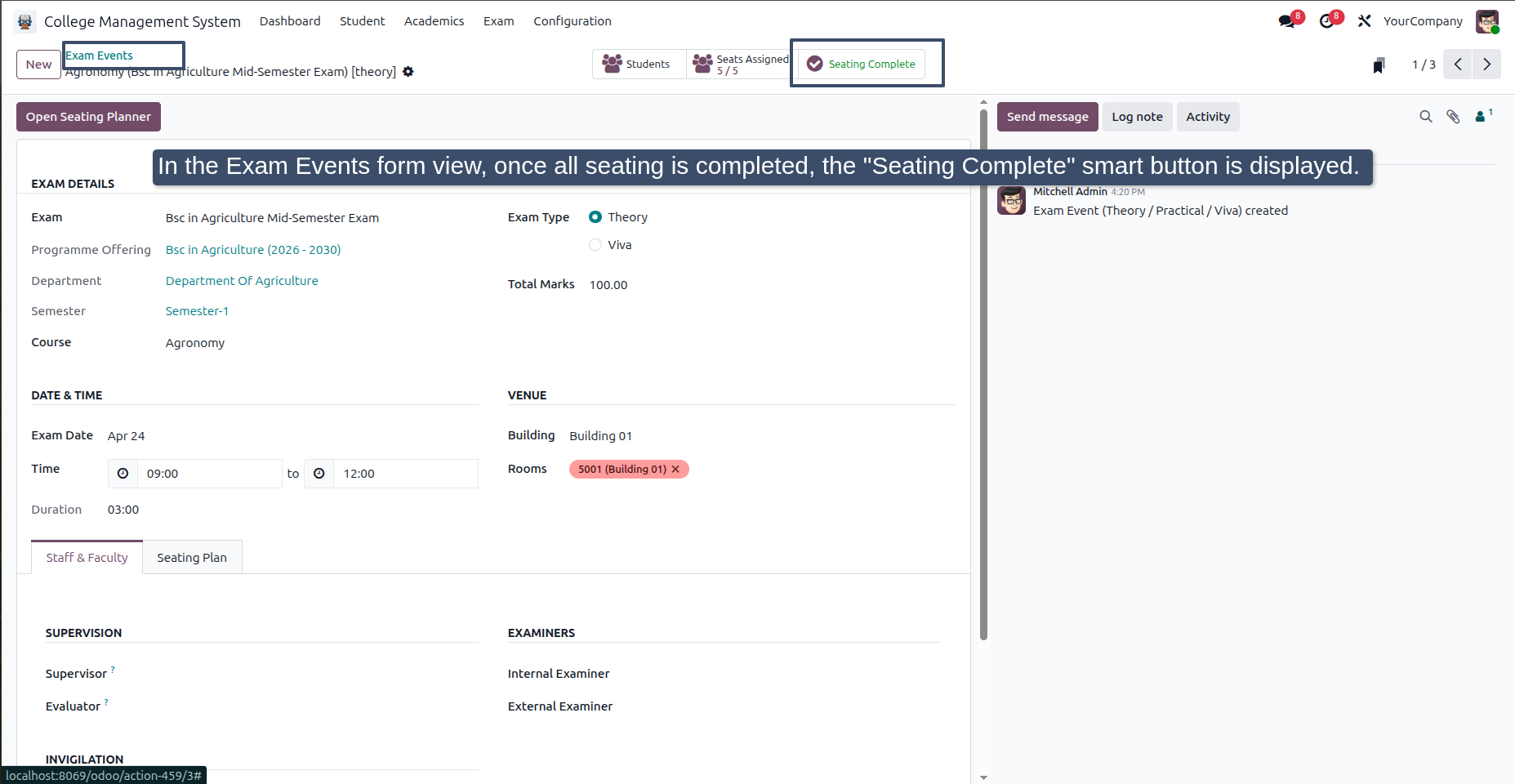Click the Open Seating Planner button
Viewport: 1515px width, 784px height.
click(x=88, y=117)
